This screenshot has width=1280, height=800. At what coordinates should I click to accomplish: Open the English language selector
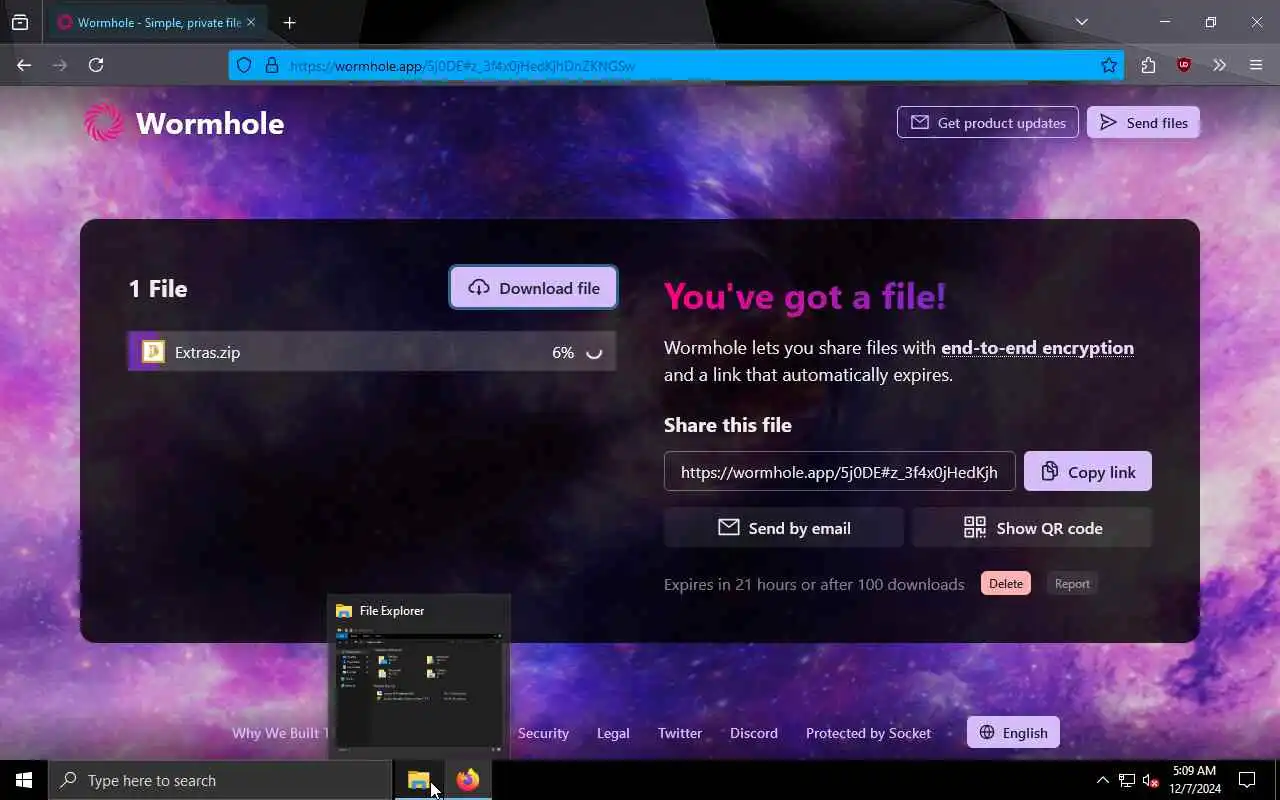coord(1013,733)
